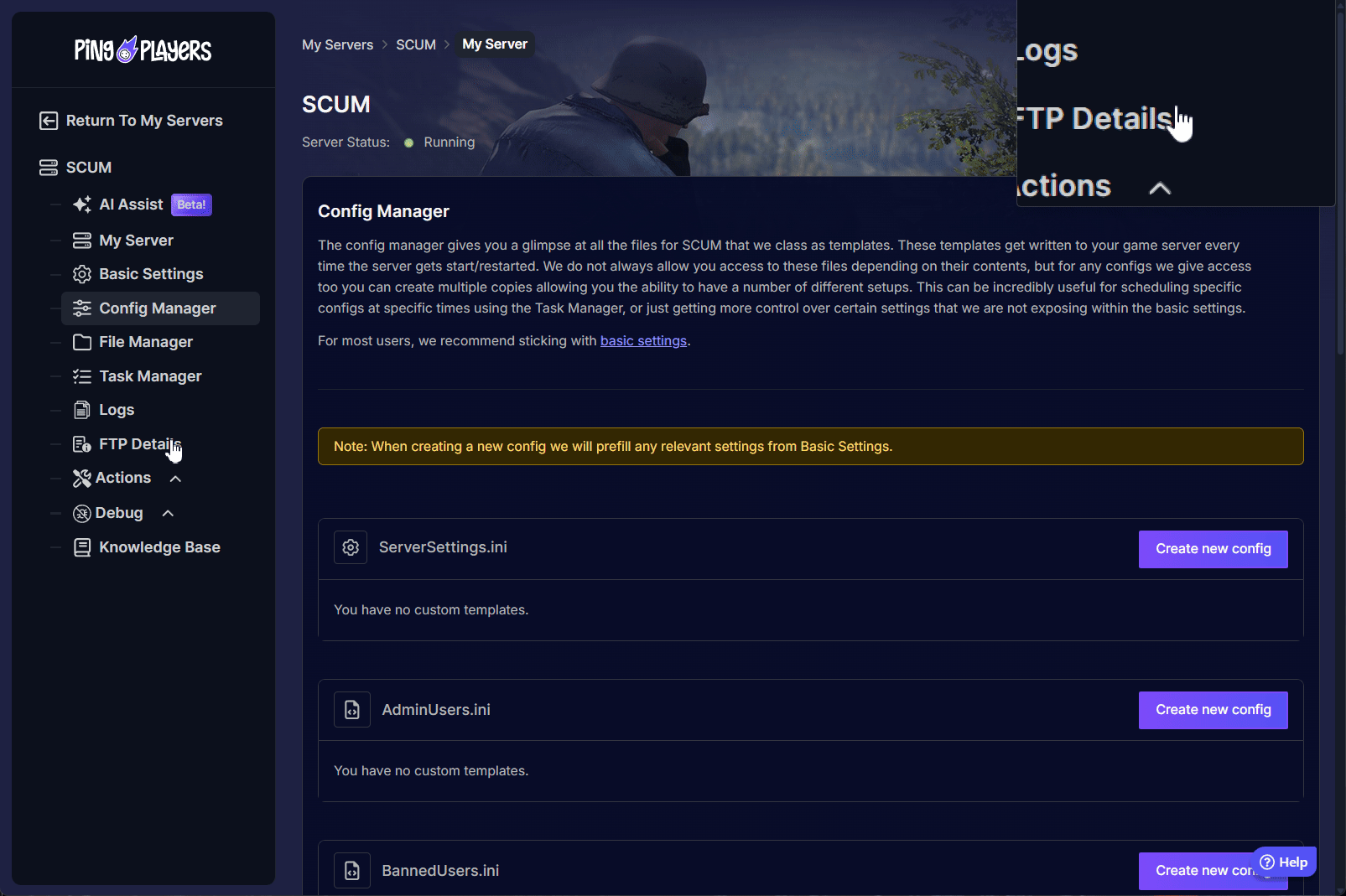
Task: Open the Help widget
Action: point(1284,862)
